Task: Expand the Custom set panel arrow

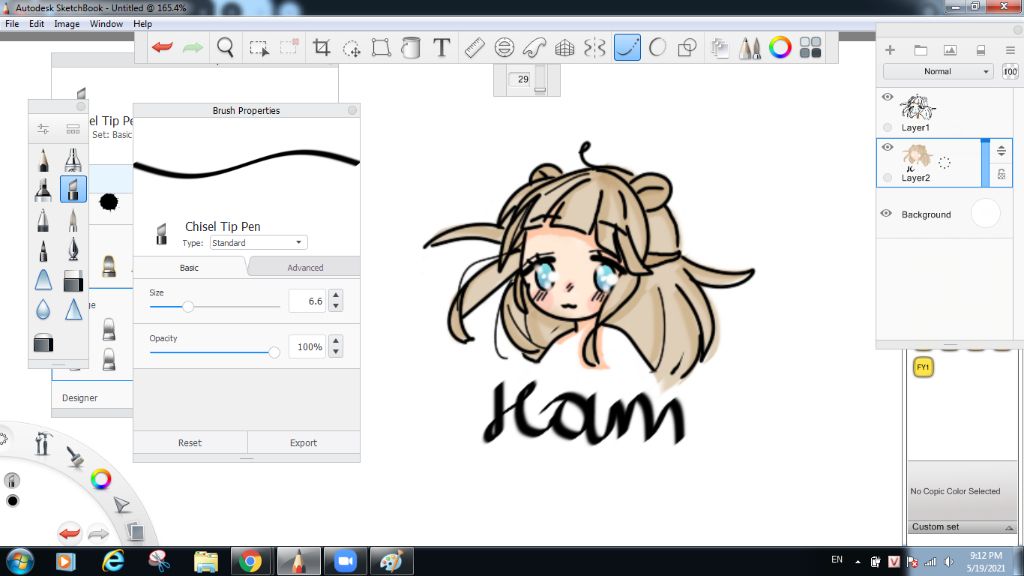Action: (x=1009, y=527)
